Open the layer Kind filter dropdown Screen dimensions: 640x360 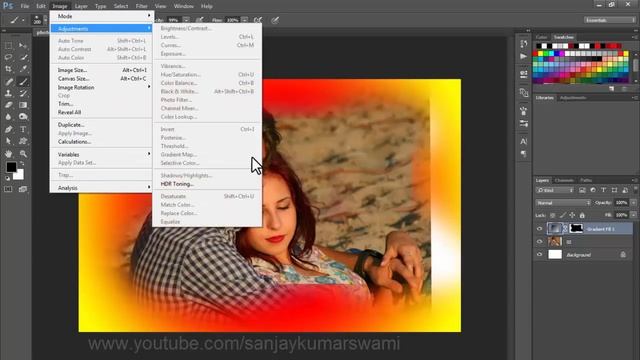tap(555, 190)
